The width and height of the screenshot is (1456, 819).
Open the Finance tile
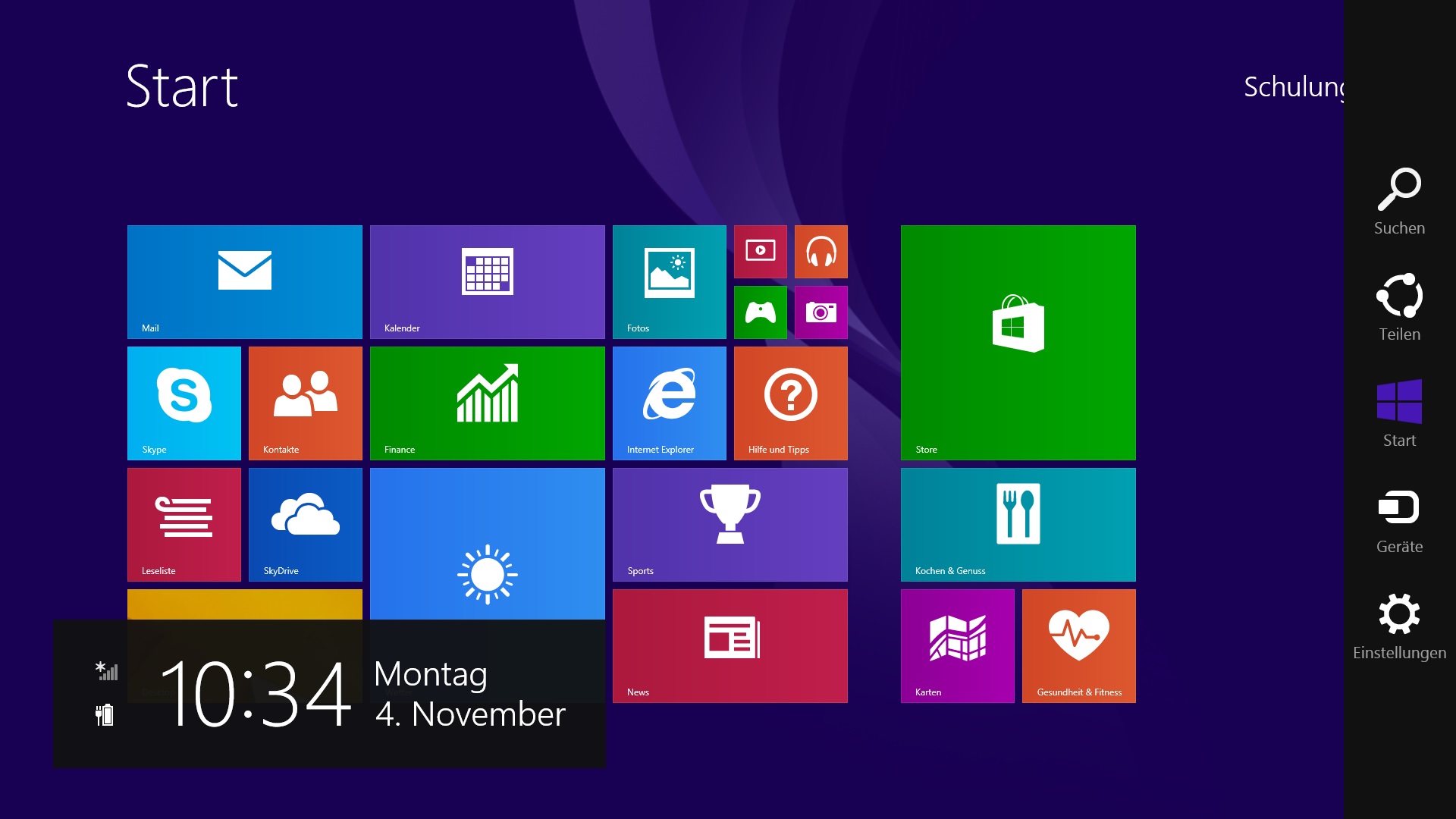coord(488,403)
